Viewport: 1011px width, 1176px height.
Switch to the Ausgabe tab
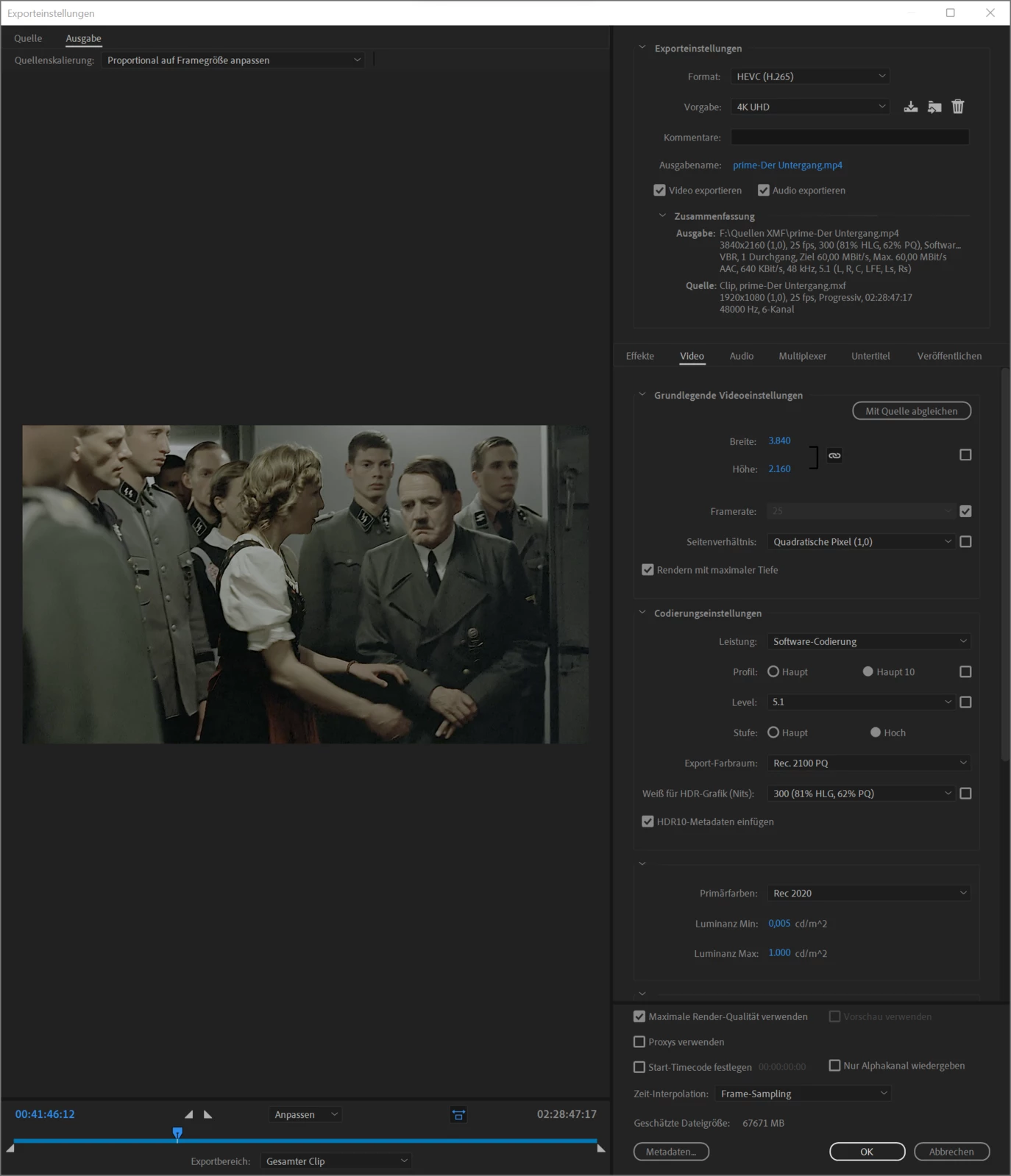pos(84,38)
